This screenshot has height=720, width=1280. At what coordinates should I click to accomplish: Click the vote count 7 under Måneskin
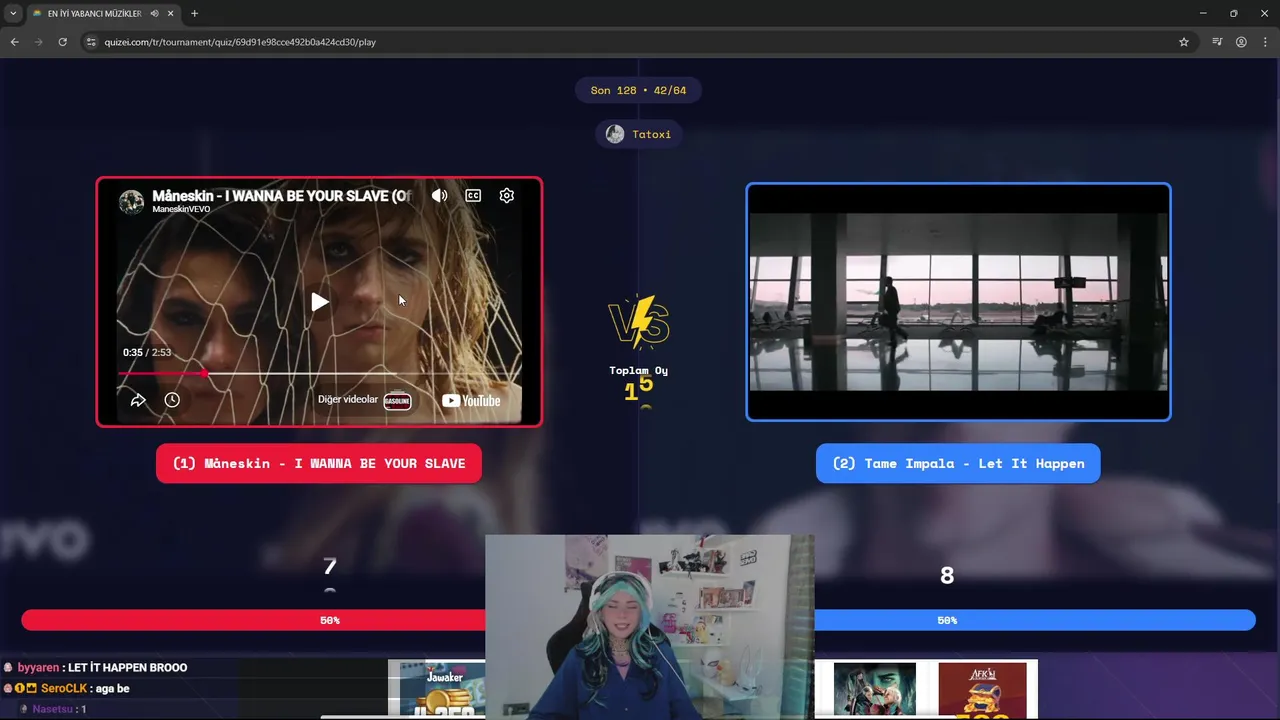[330, 567]
